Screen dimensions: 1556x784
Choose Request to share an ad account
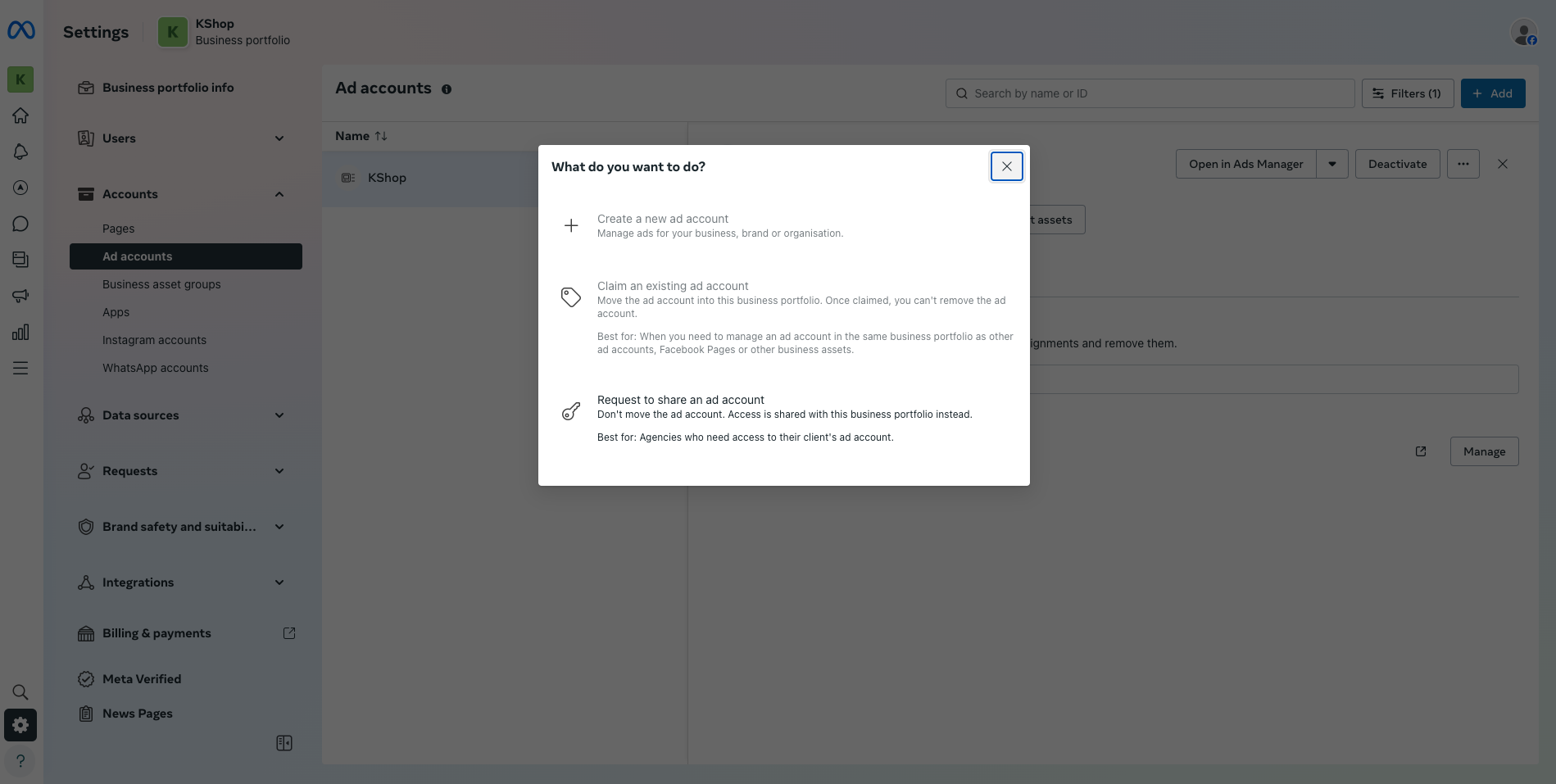tap(784, 418)
